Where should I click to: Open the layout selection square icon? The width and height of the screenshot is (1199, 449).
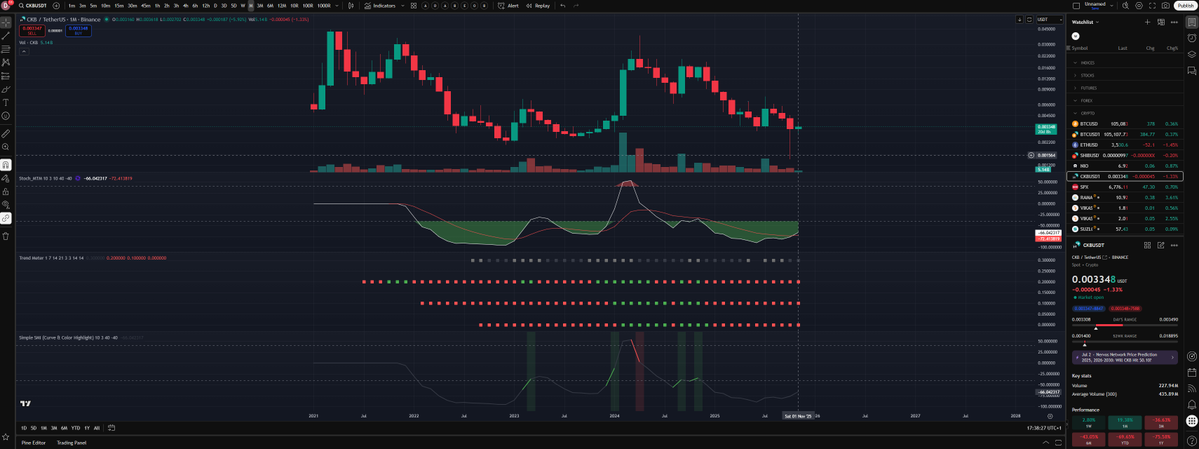click(1077, 5)
